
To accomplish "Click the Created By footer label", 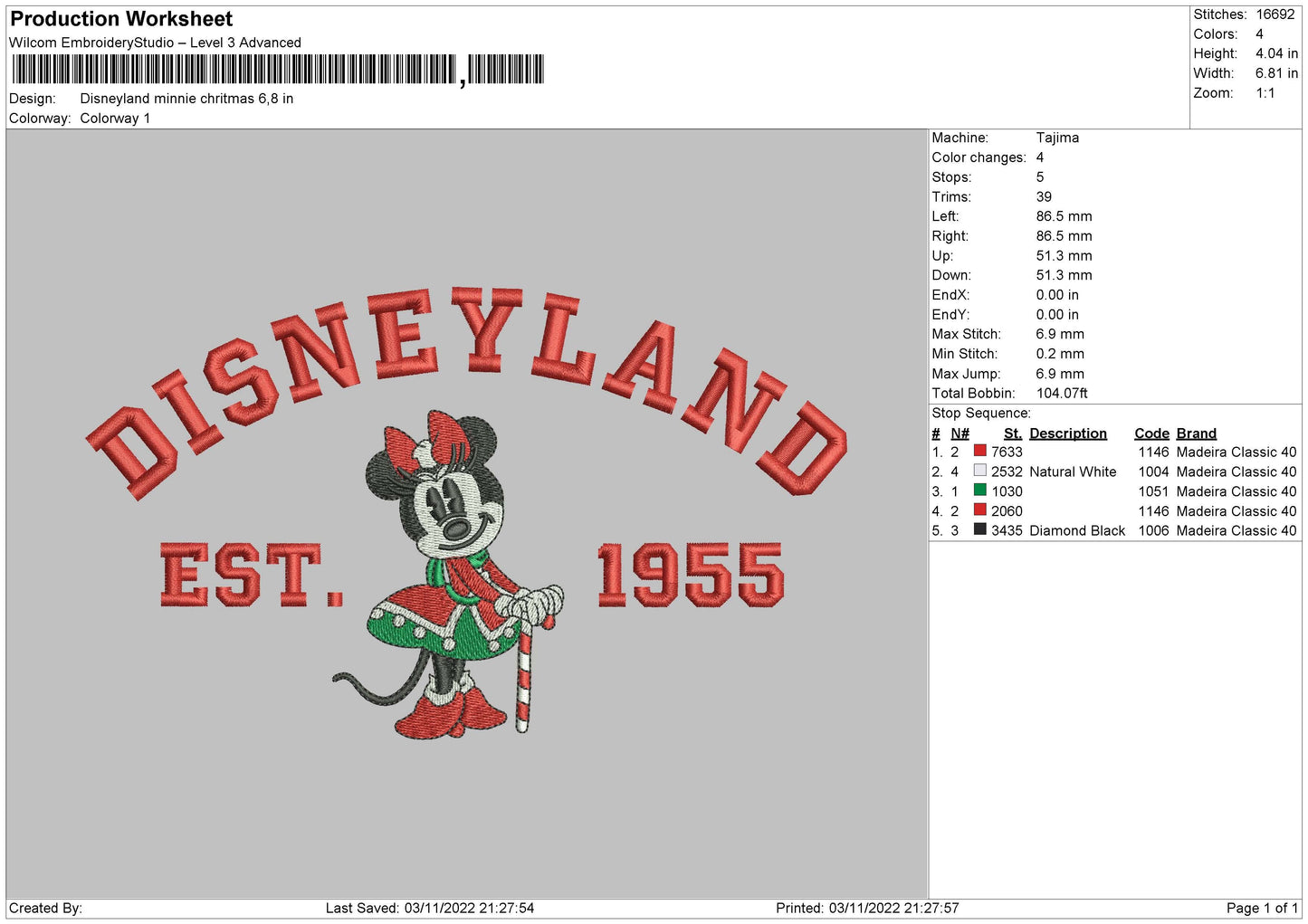I will [x=45, y=908].
